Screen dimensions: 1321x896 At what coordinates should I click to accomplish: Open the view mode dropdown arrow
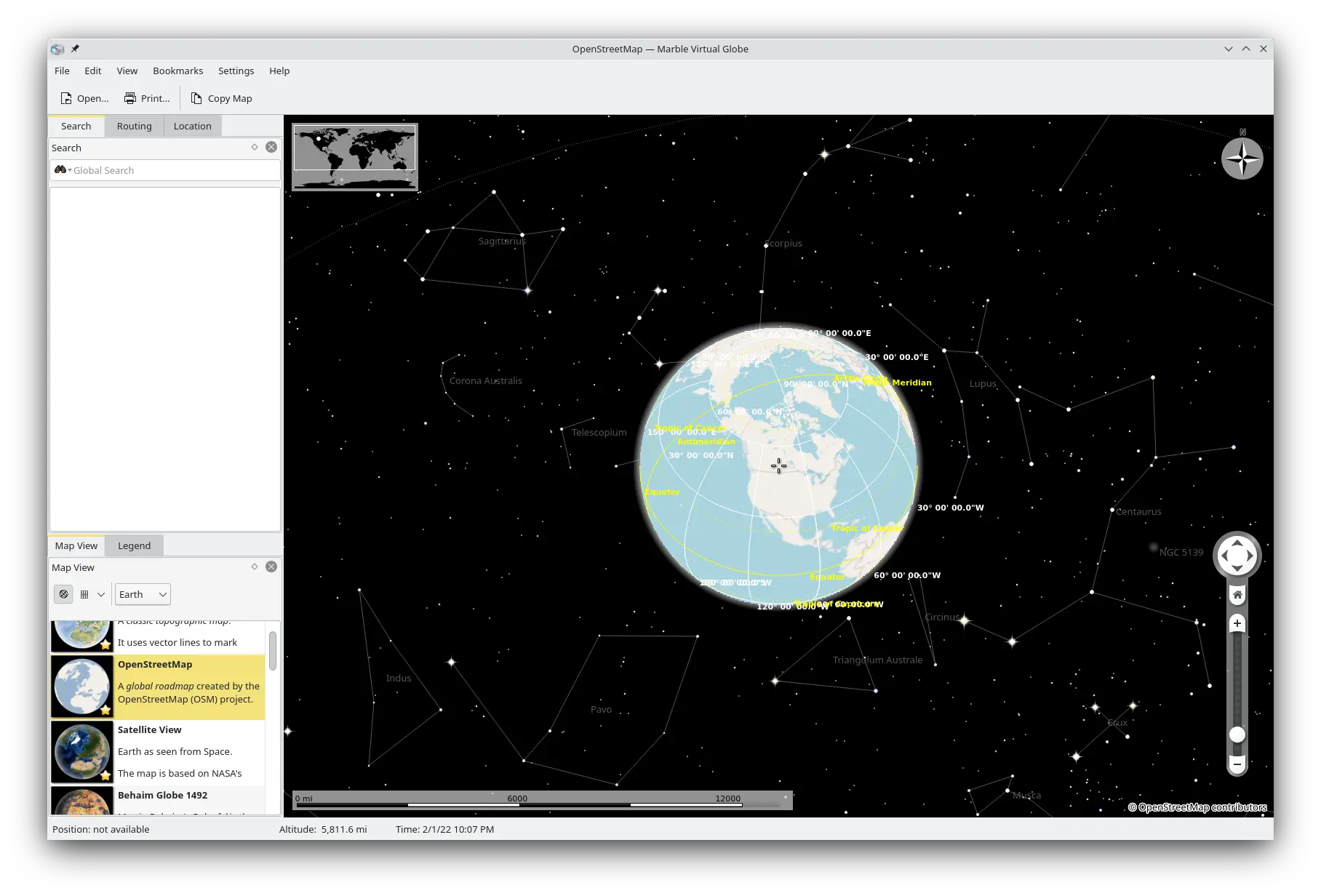[101, 594]
